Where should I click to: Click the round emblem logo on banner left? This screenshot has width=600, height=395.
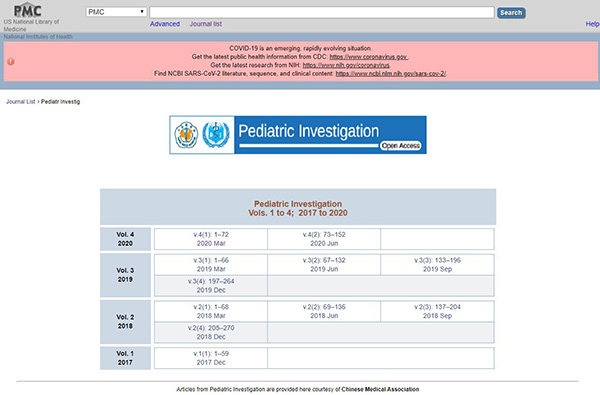pyautogui.click(x=186, y=135)
